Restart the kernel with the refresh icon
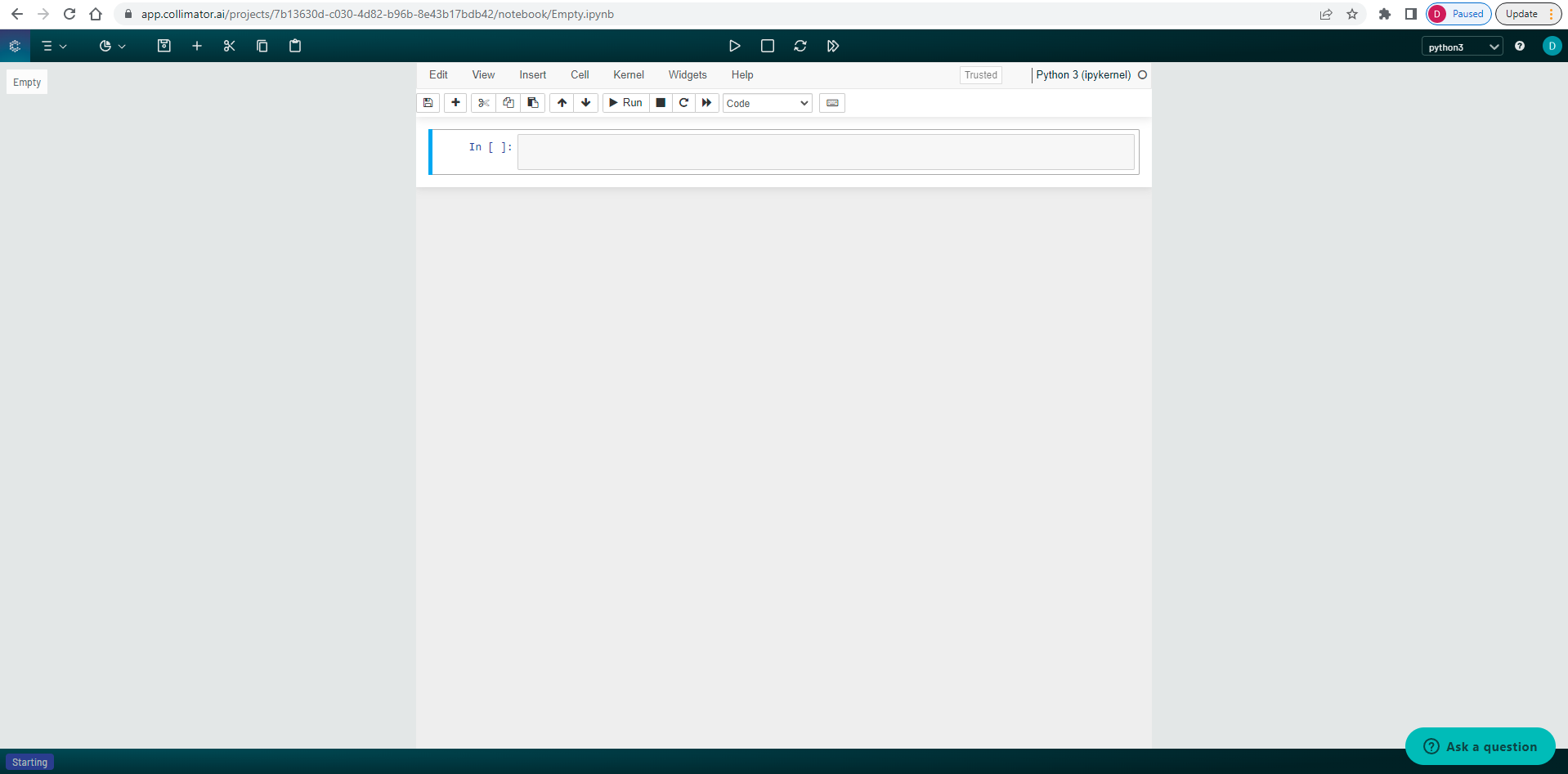The height and width of the screenshot is (774, 1568). (x=800, y=46)
